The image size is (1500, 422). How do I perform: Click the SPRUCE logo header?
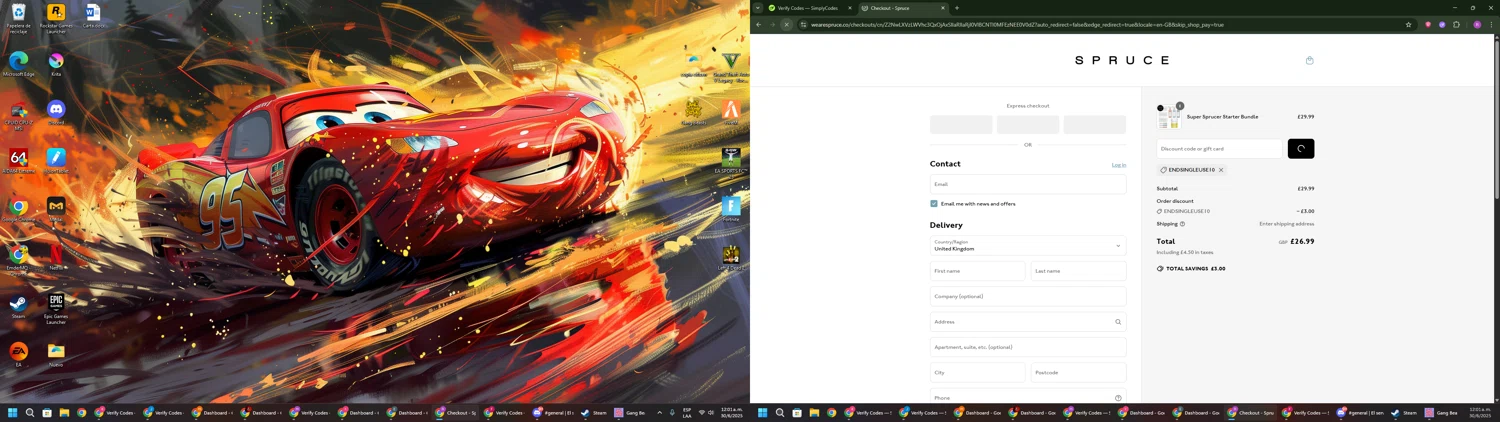click(1122, 60)
